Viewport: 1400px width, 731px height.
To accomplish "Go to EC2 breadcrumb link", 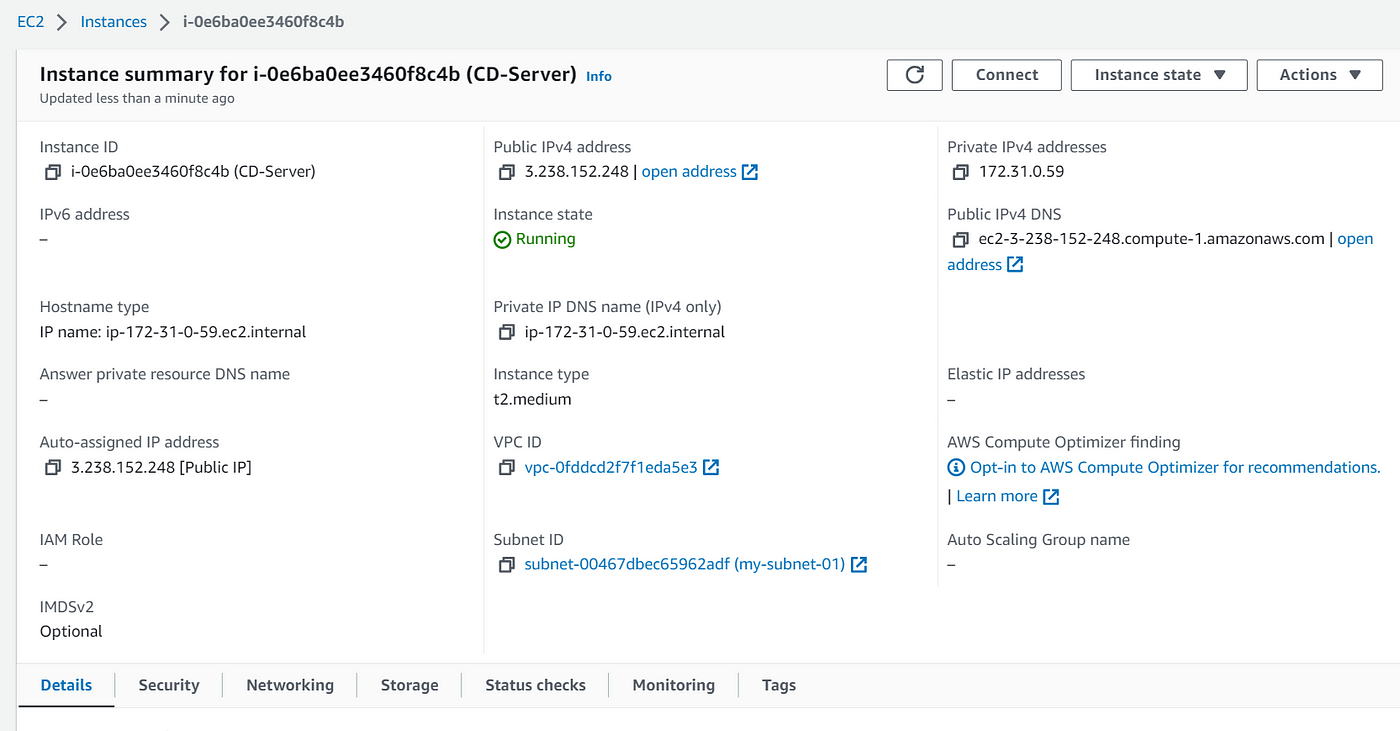I will 31,21.
